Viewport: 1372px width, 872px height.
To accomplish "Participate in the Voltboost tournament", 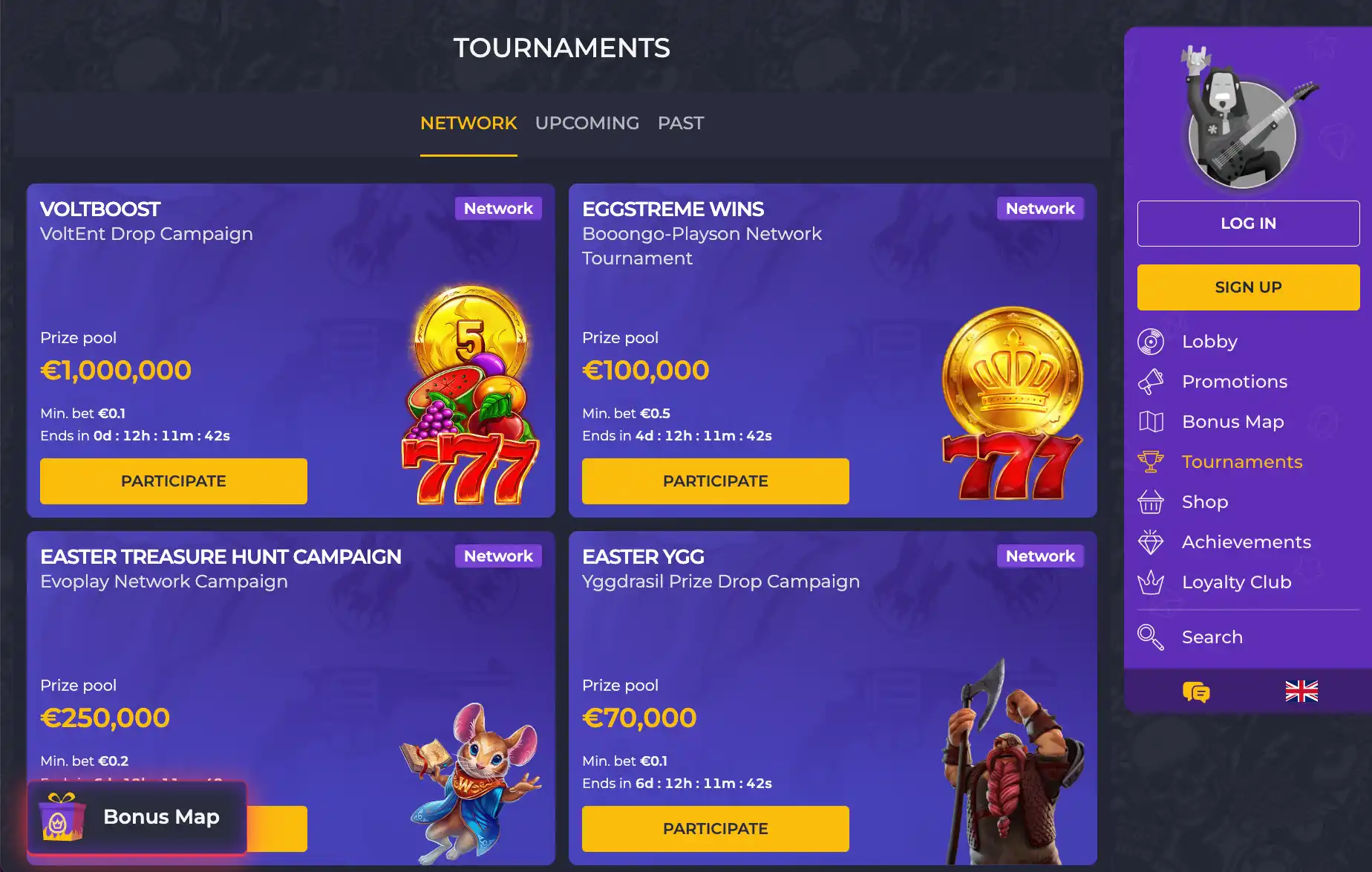I will (x=174, y=481).
